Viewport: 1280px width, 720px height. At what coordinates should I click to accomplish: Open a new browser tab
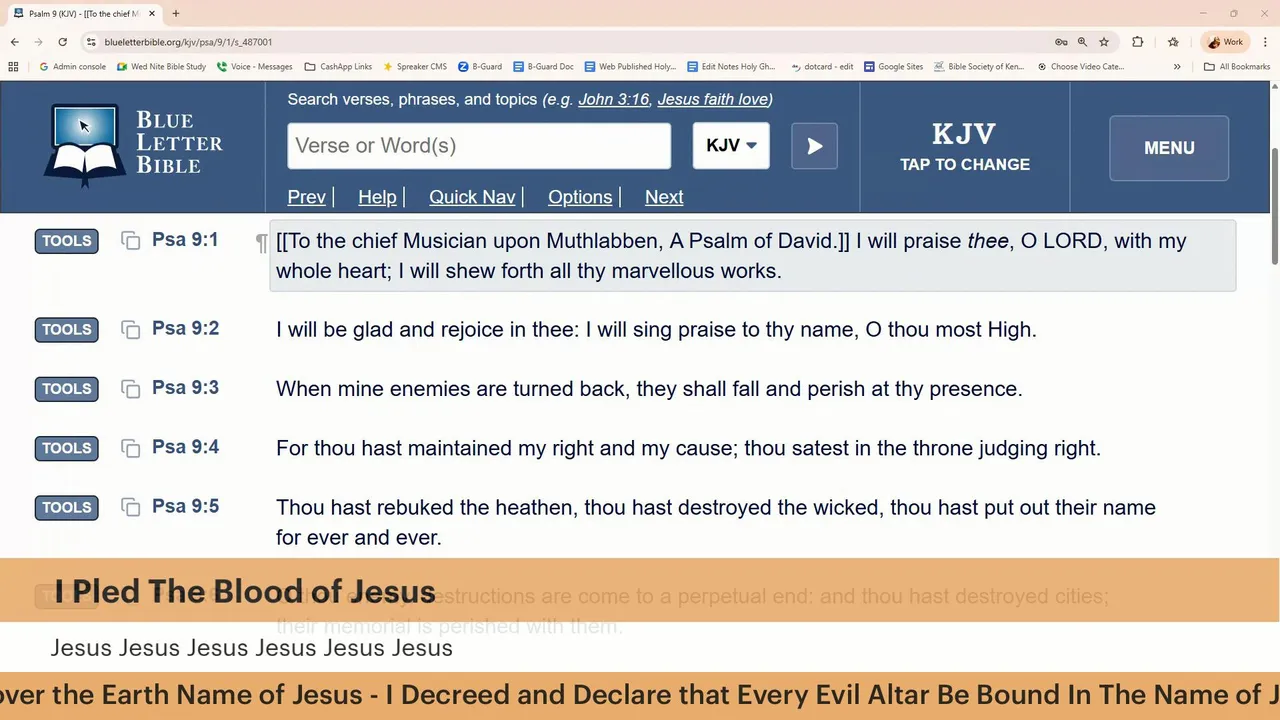coord(176,14)
